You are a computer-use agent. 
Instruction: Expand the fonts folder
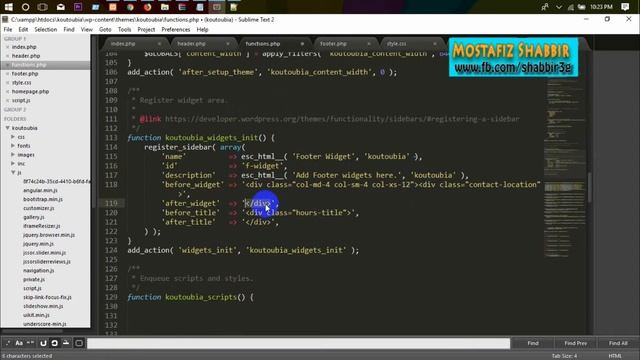pos(13,146)
